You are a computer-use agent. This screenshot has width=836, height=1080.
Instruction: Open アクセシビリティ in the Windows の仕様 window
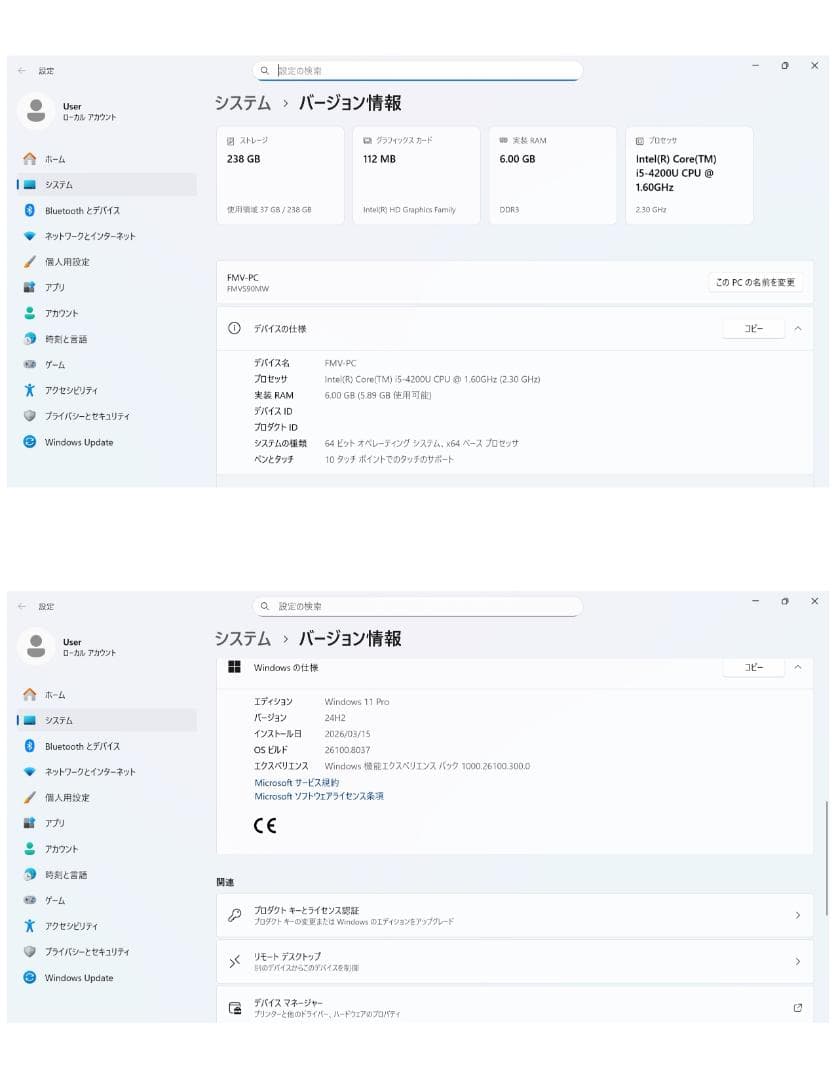point(107,926)
